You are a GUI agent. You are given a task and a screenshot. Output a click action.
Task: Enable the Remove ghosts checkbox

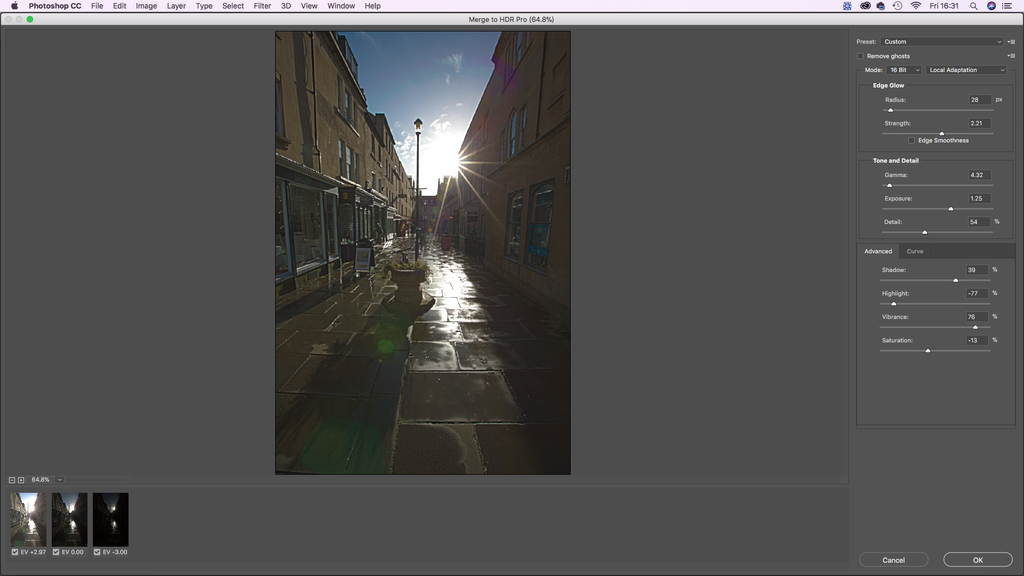(x=860, y=56)
